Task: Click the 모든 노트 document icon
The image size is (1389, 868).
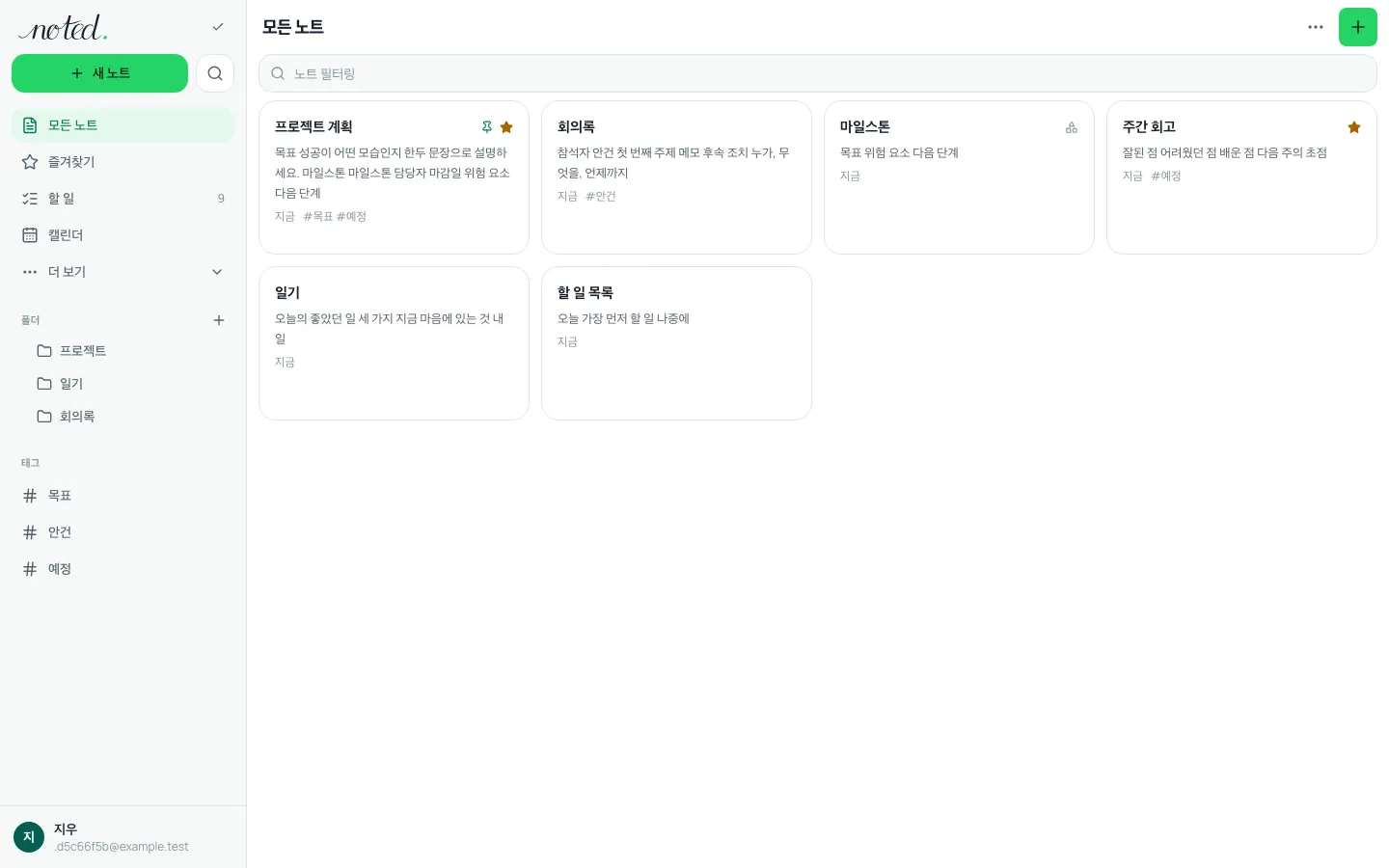Action: [30, 125]
